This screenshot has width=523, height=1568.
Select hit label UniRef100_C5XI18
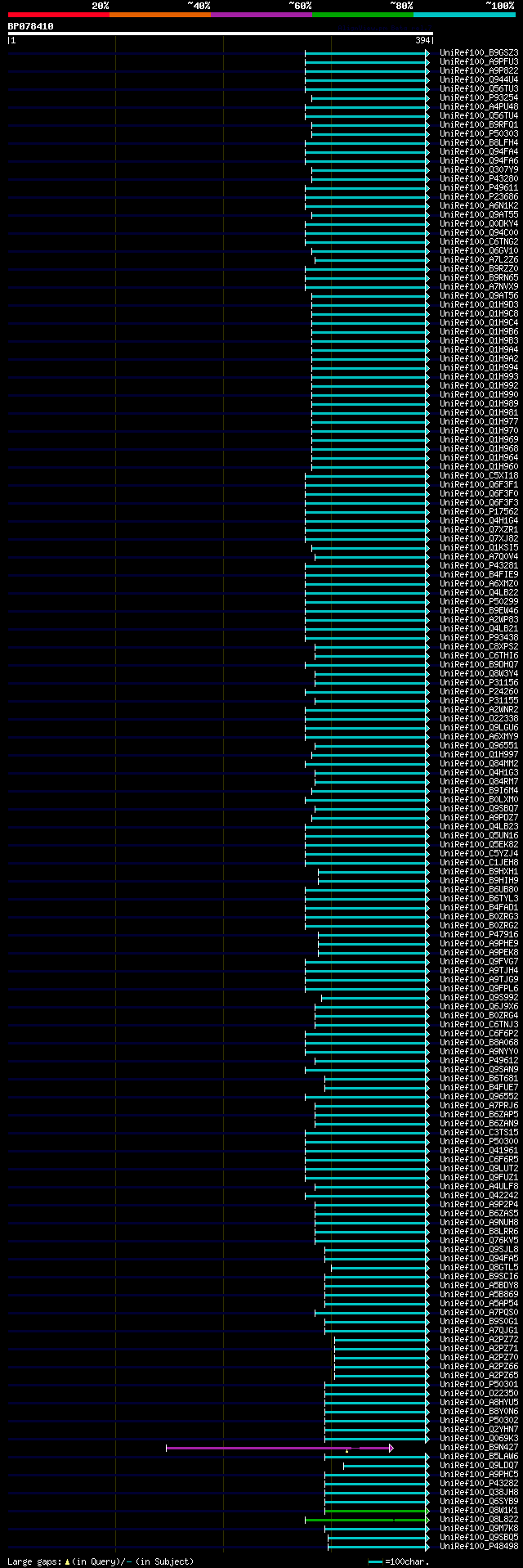click(x=479, y=475)
